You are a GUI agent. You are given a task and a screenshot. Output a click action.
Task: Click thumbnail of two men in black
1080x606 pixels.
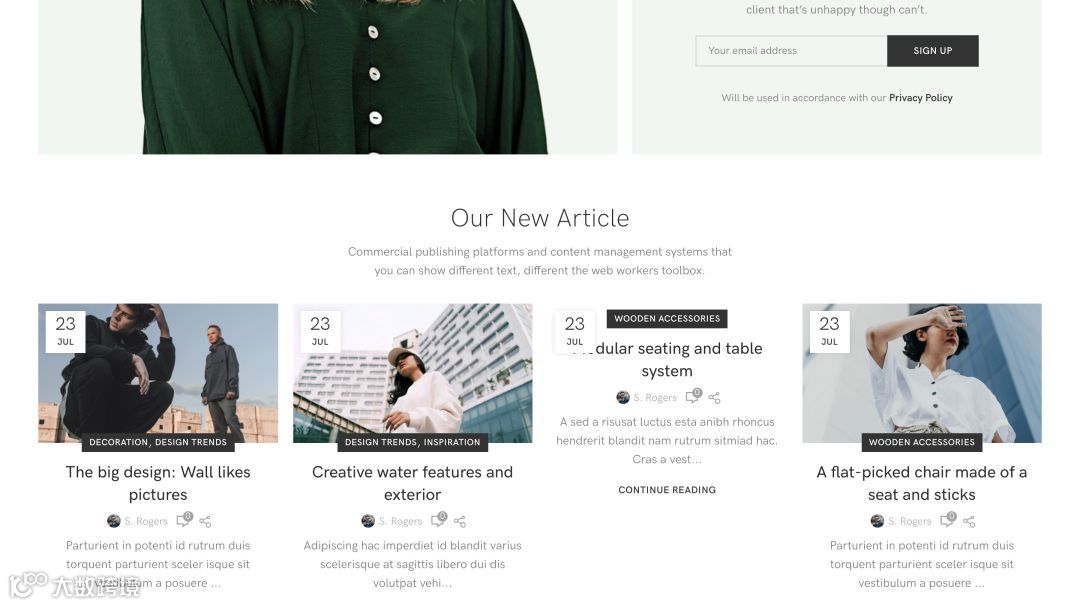click(158, 373)
